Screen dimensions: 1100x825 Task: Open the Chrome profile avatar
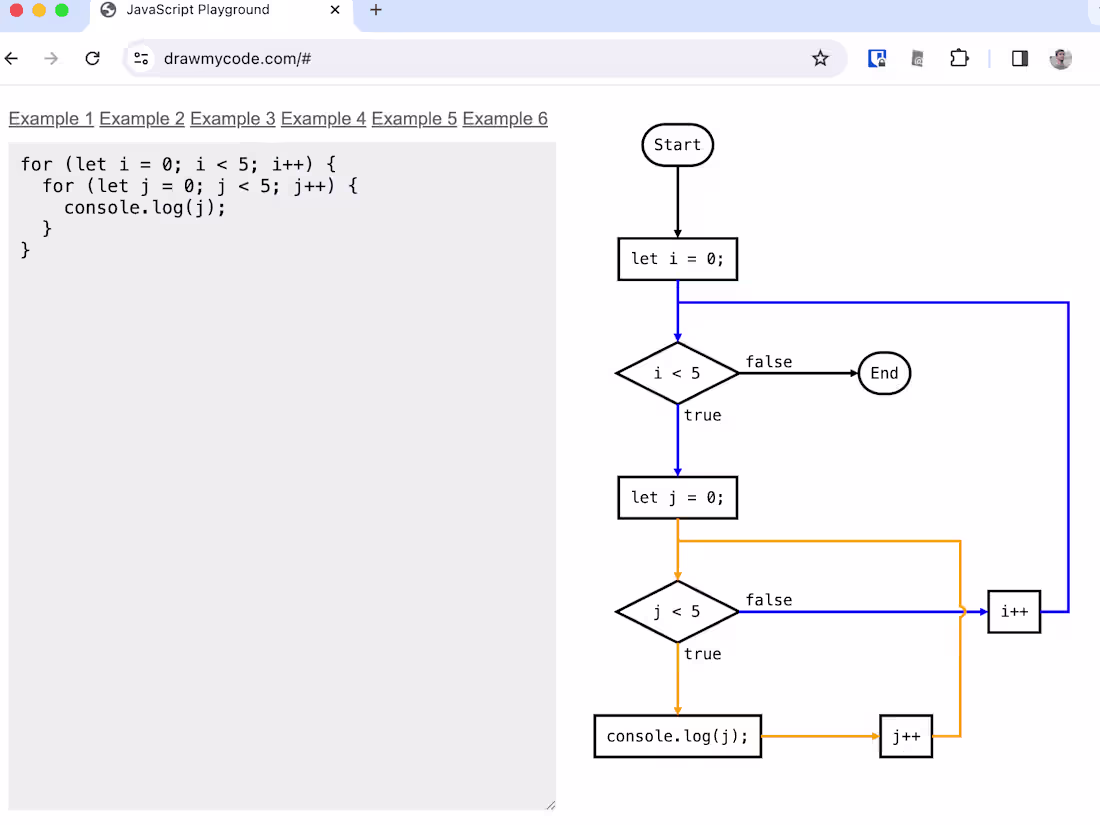click(x=1060, y=58)
